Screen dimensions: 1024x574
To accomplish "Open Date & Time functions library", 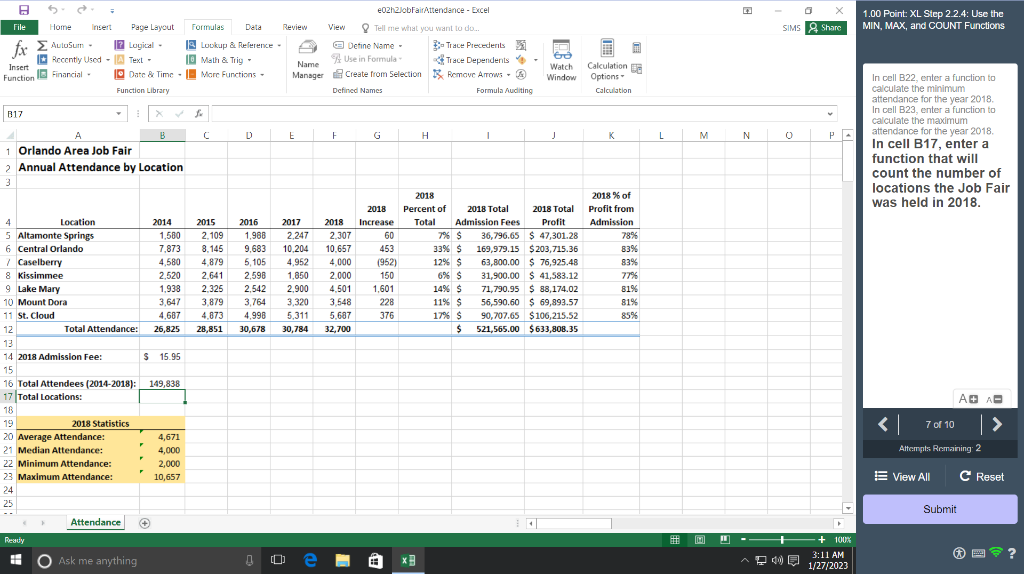I will (x=148, y=74).
